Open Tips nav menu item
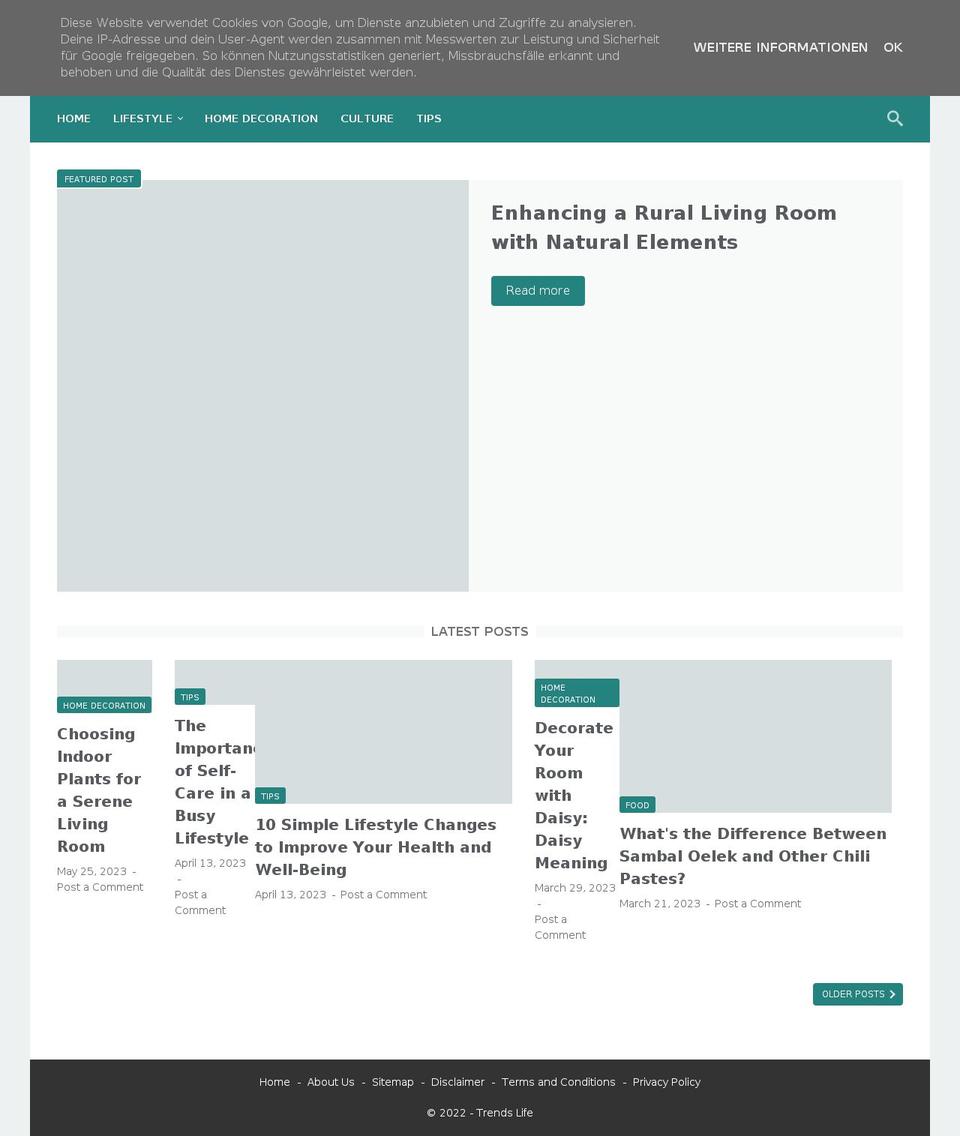Viewport: 960px width, 1136px height. [429, 118]
